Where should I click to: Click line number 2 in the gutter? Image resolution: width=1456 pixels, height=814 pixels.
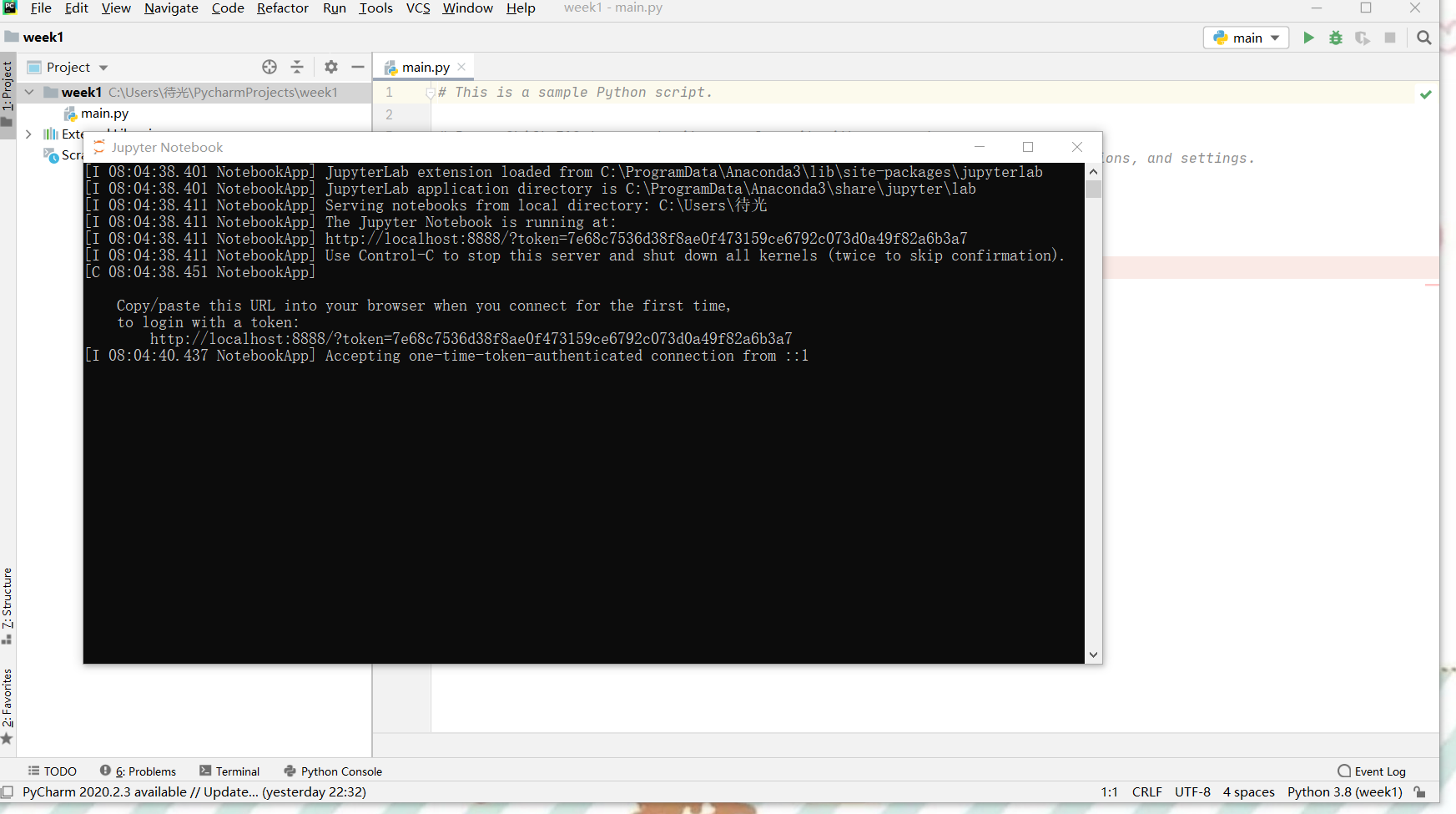tap(389, 115)
